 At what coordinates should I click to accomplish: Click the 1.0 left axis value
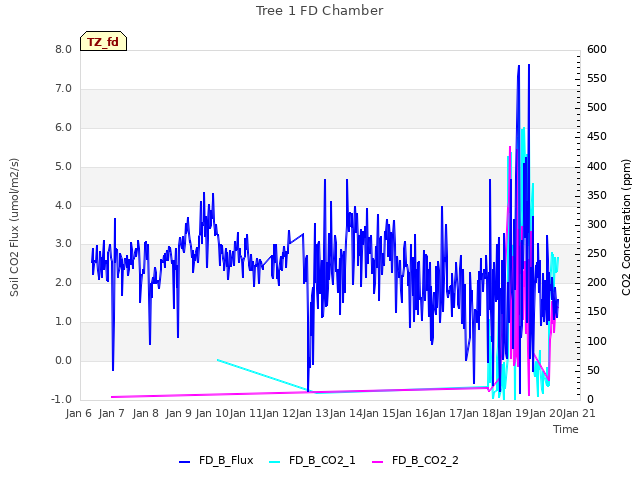pyautogui.click(x=63, y=322)
